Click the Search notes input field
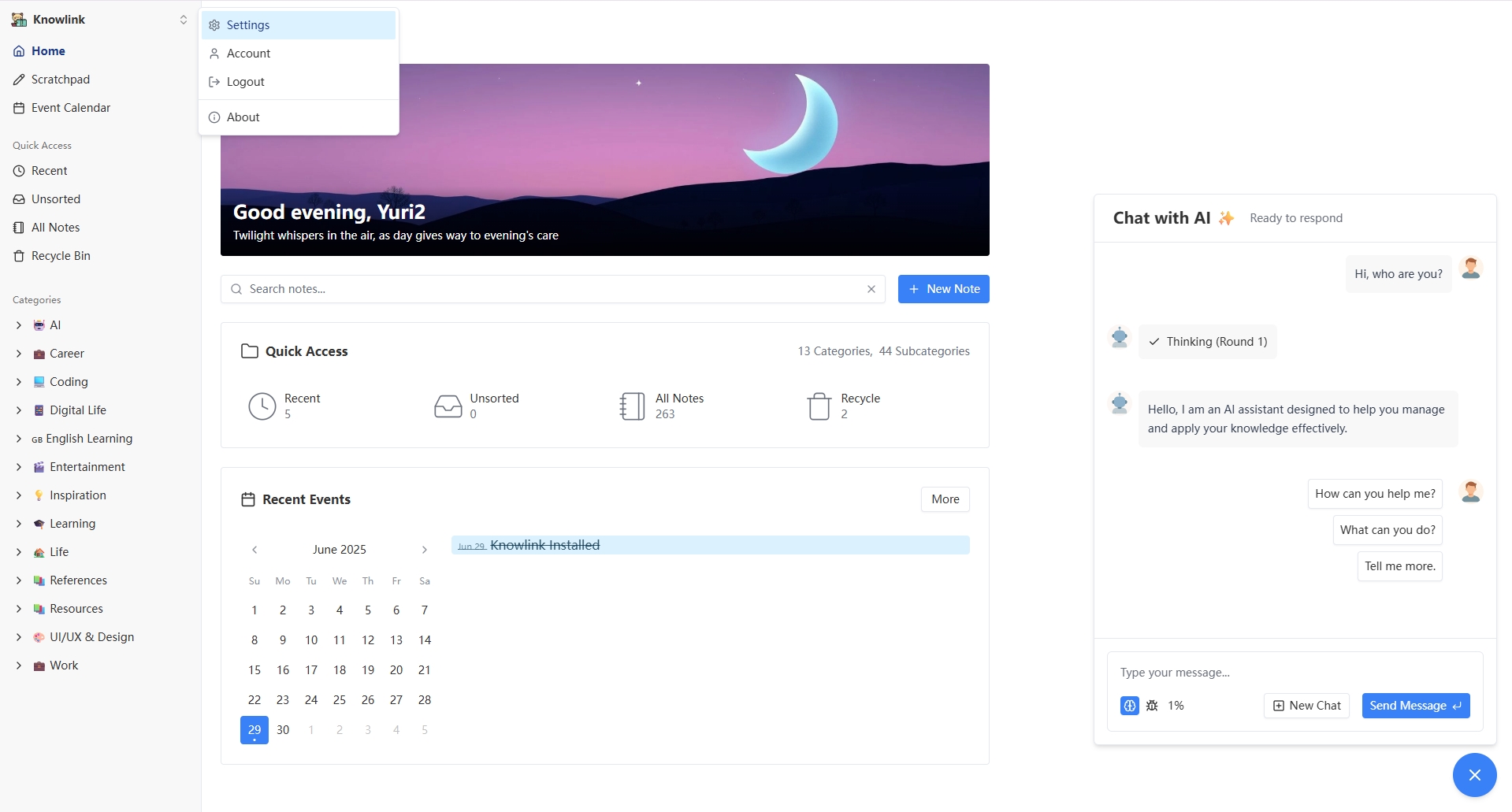This screenshot has width=1512, height=812. point(553,289)
